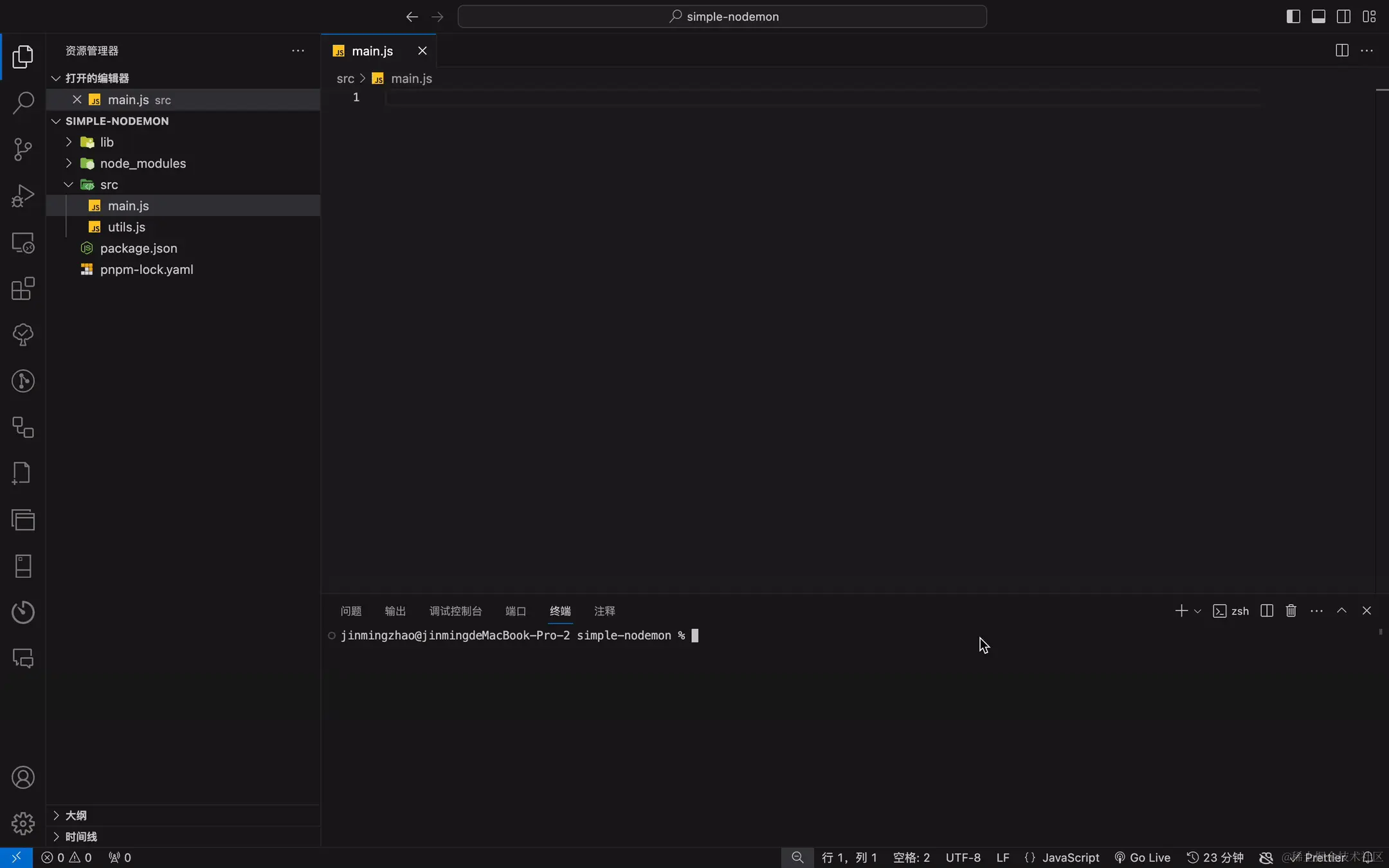Switch to the 调试控制台 panel tab
1389x868 pixels.
(x=455, y=611)
